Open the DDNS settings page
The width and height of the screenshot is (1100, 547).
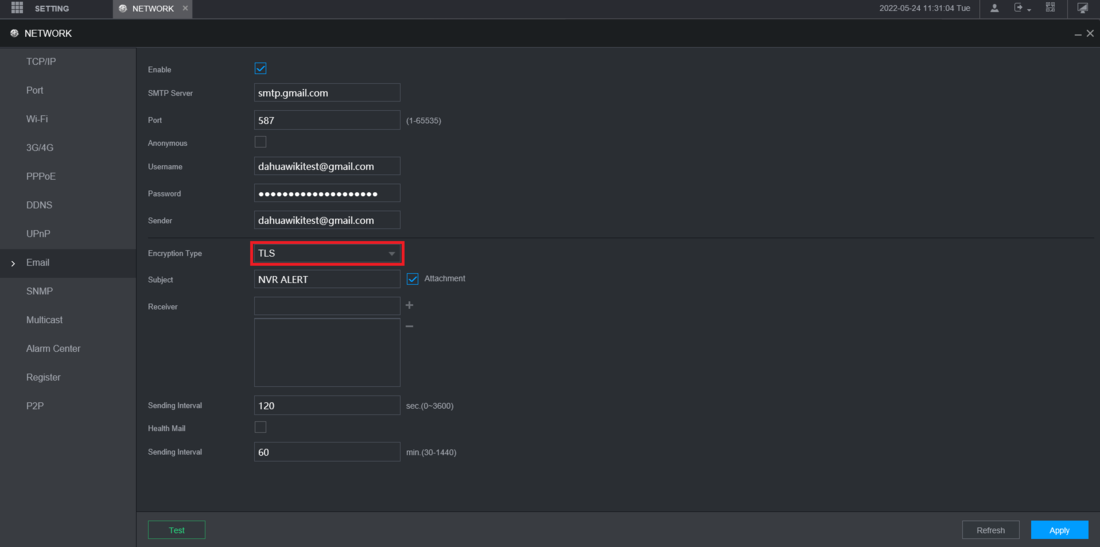tap(39, 205)
